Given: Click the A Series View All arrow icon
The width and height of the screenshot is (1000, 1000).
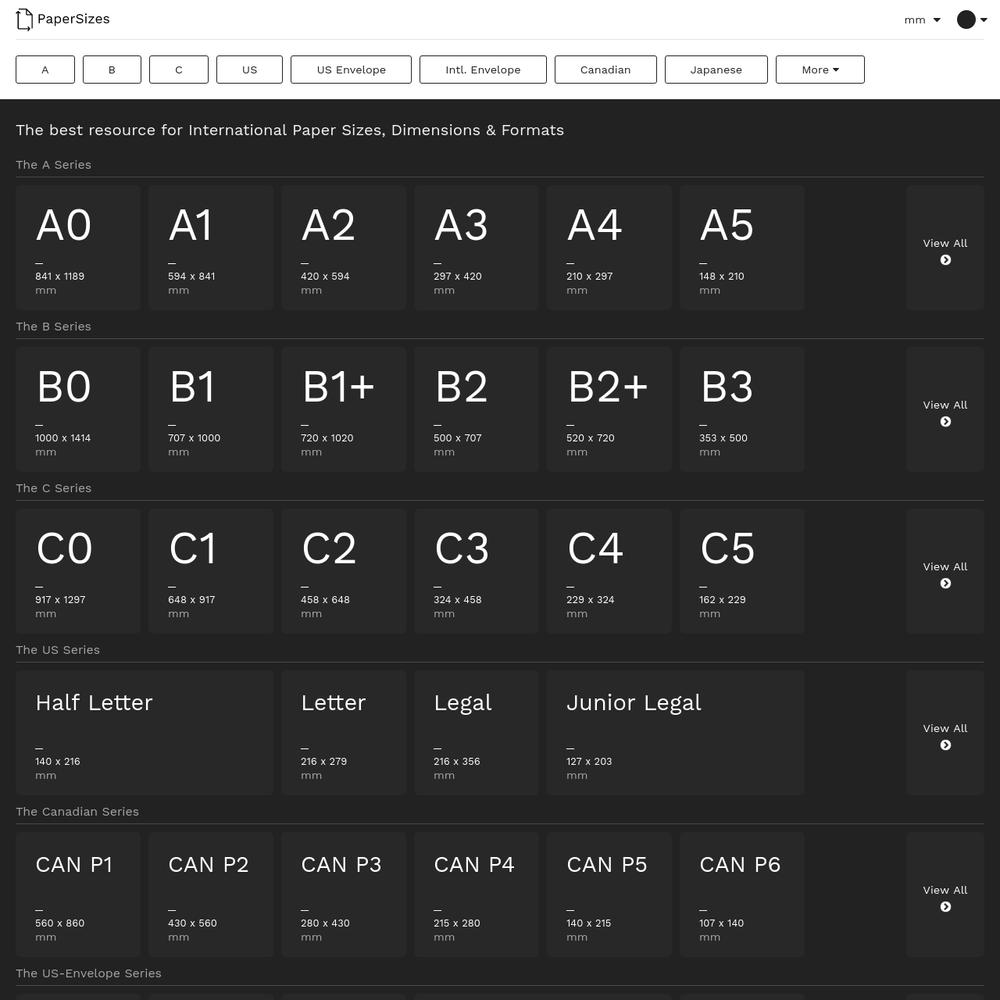Looking at the screenshot, I should (x=945, y=260).
